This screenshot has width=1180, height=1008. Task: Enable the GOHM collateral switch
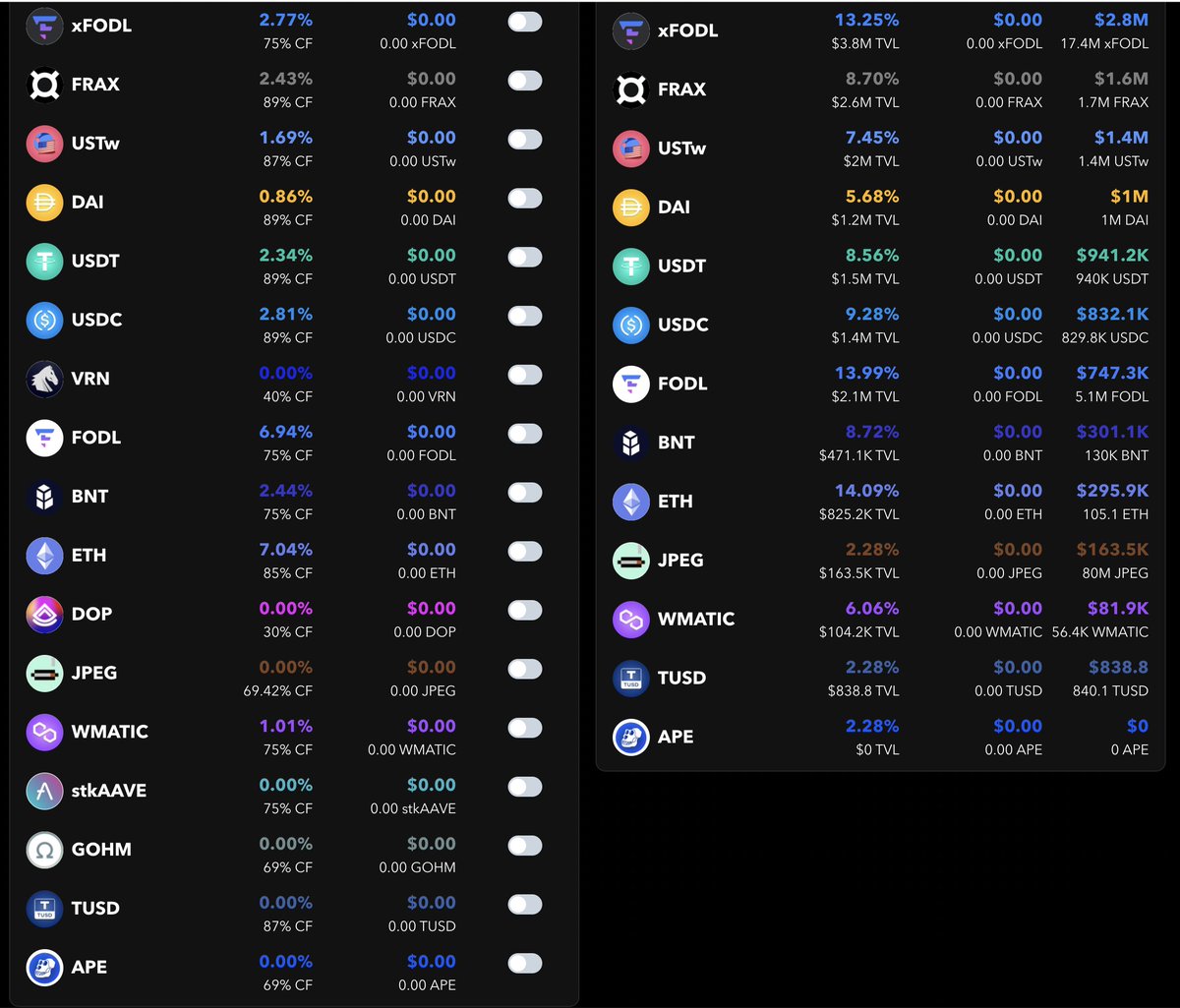pos(525,846)
